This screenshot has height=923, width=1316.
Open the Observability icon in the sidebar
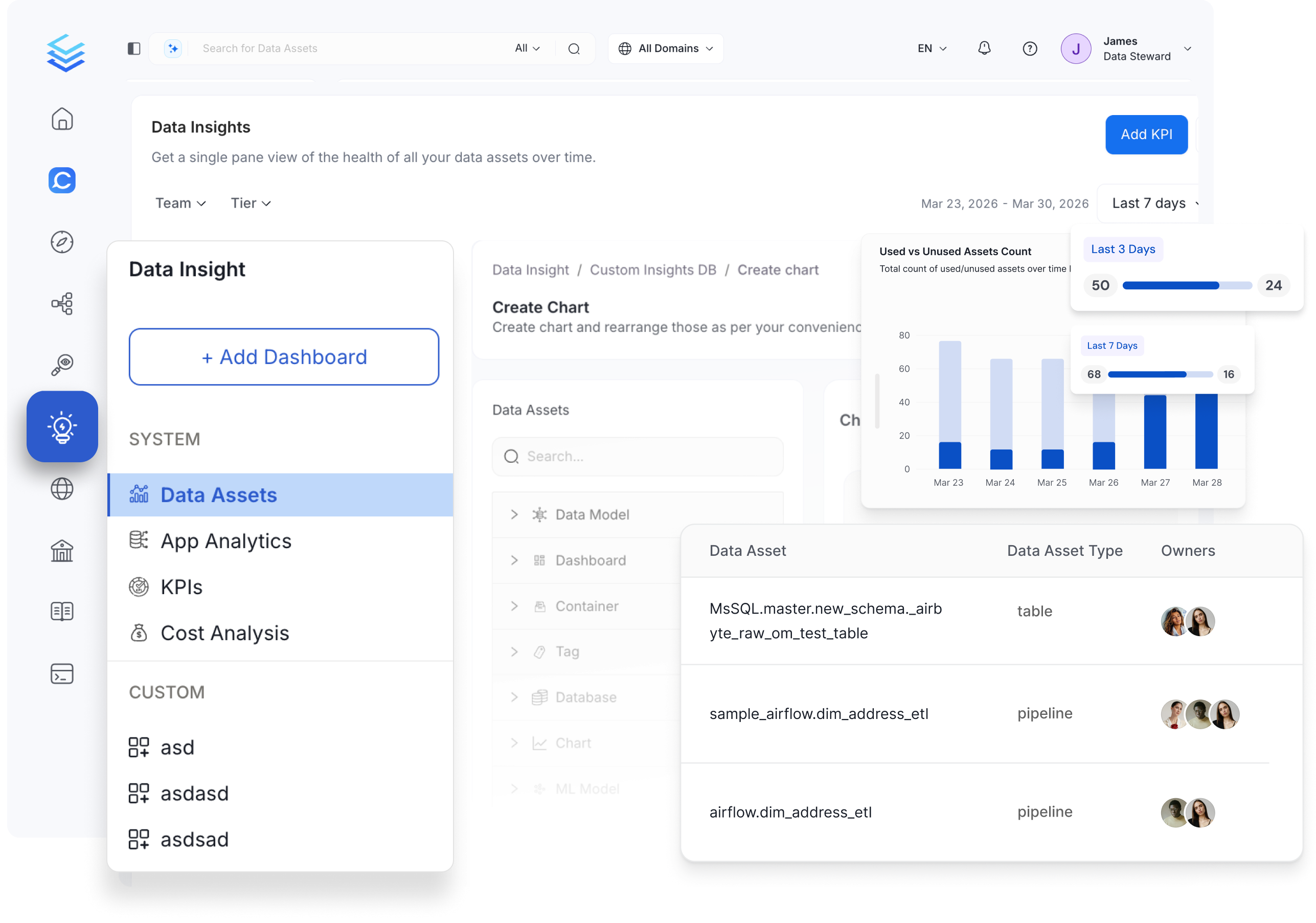pos(62,365)
